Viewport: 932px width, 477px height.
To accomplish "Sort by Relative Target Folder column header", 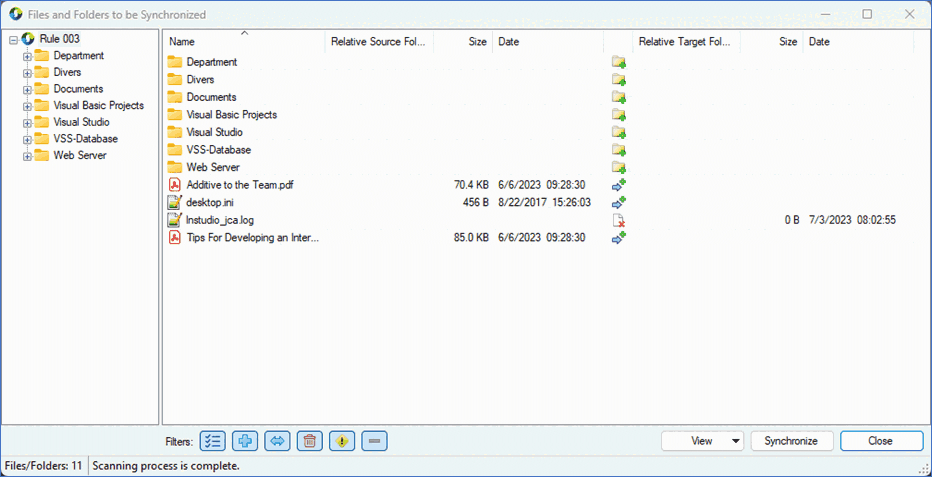I will 687,42.
